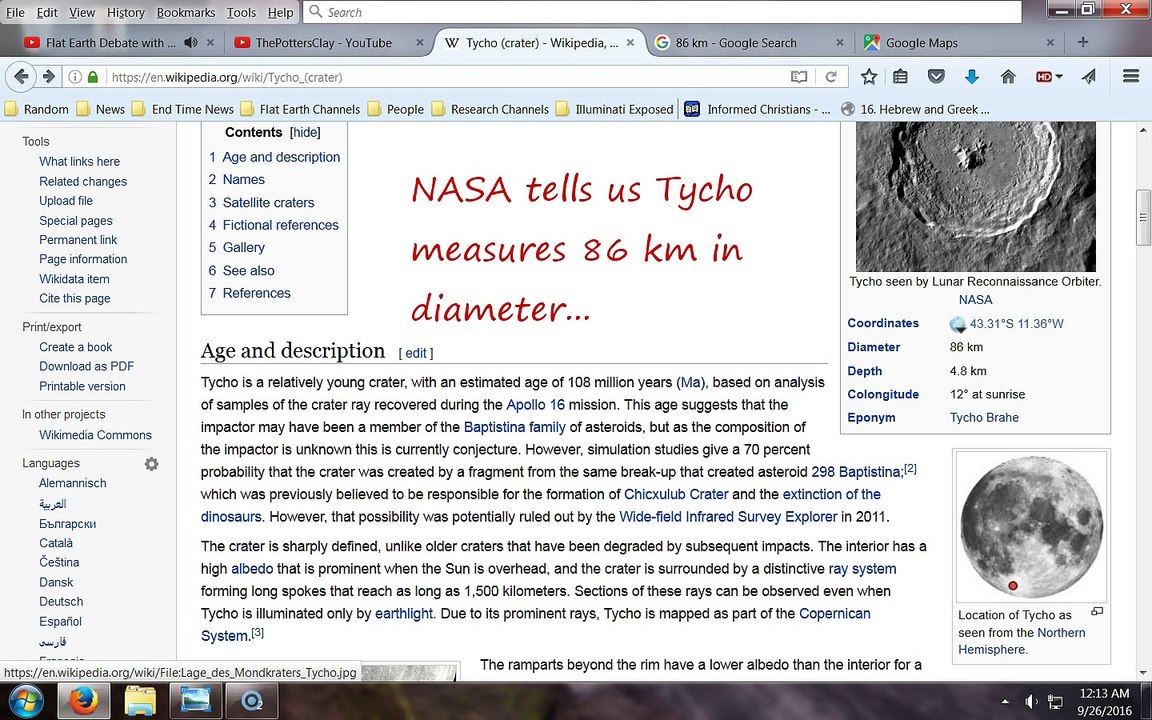Open a new tab with the plus button

click(x=1083, y=43)
